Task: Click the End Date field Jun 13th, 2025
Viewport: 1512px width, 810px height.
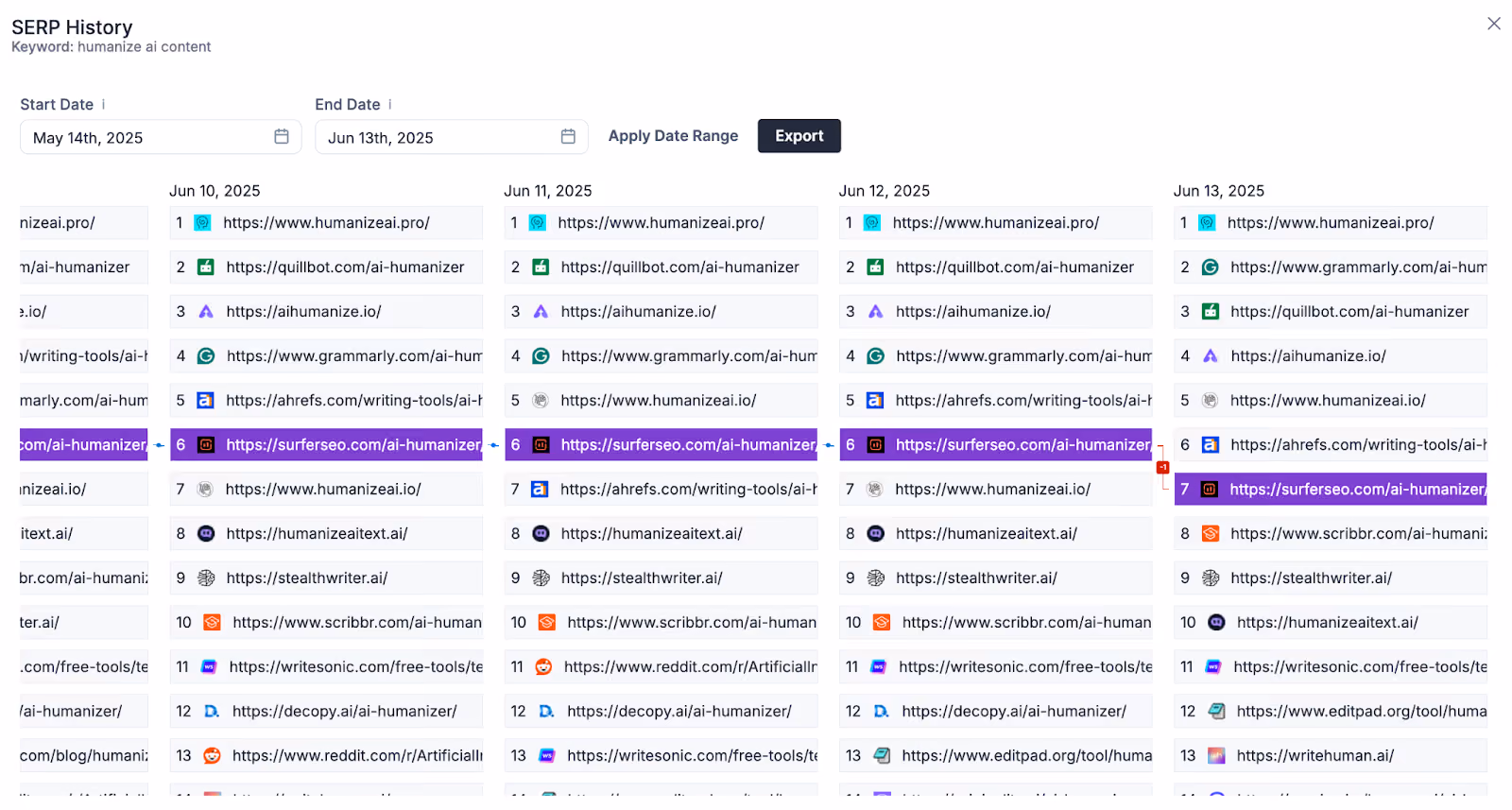Action: click(x=451, y=137)
